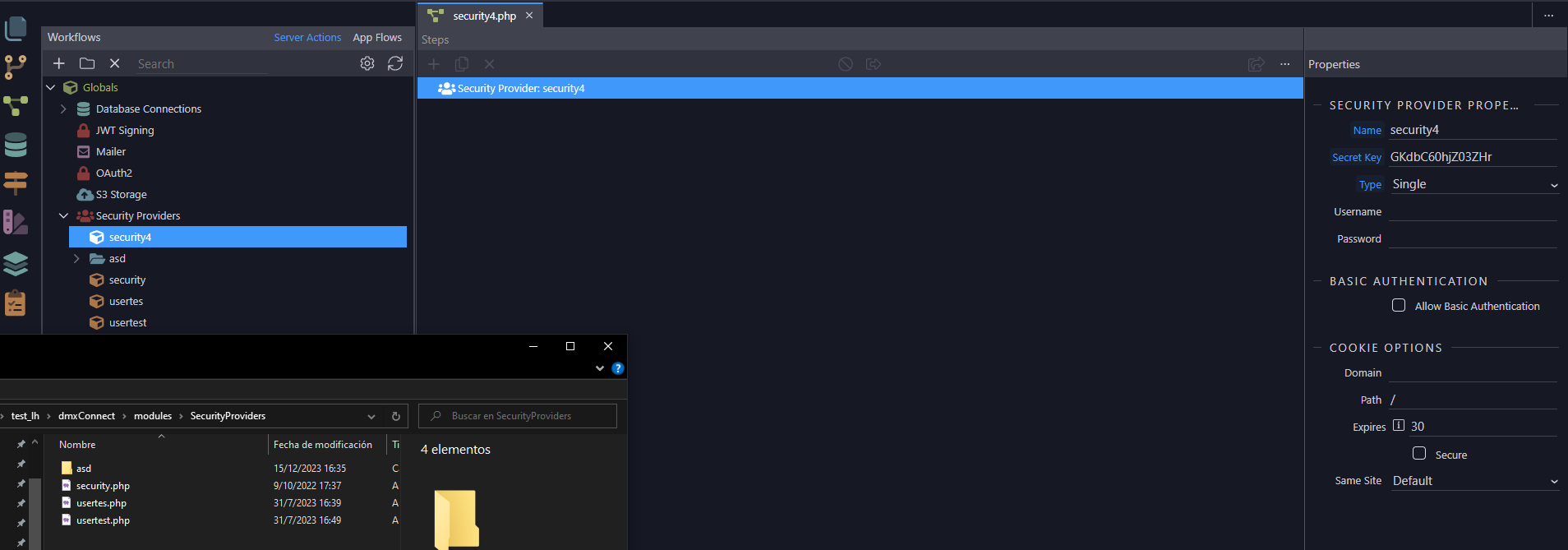Screen dimensions: 1568x550
Task: Collapse the Security Providers tree node
Action: point(63,215)
